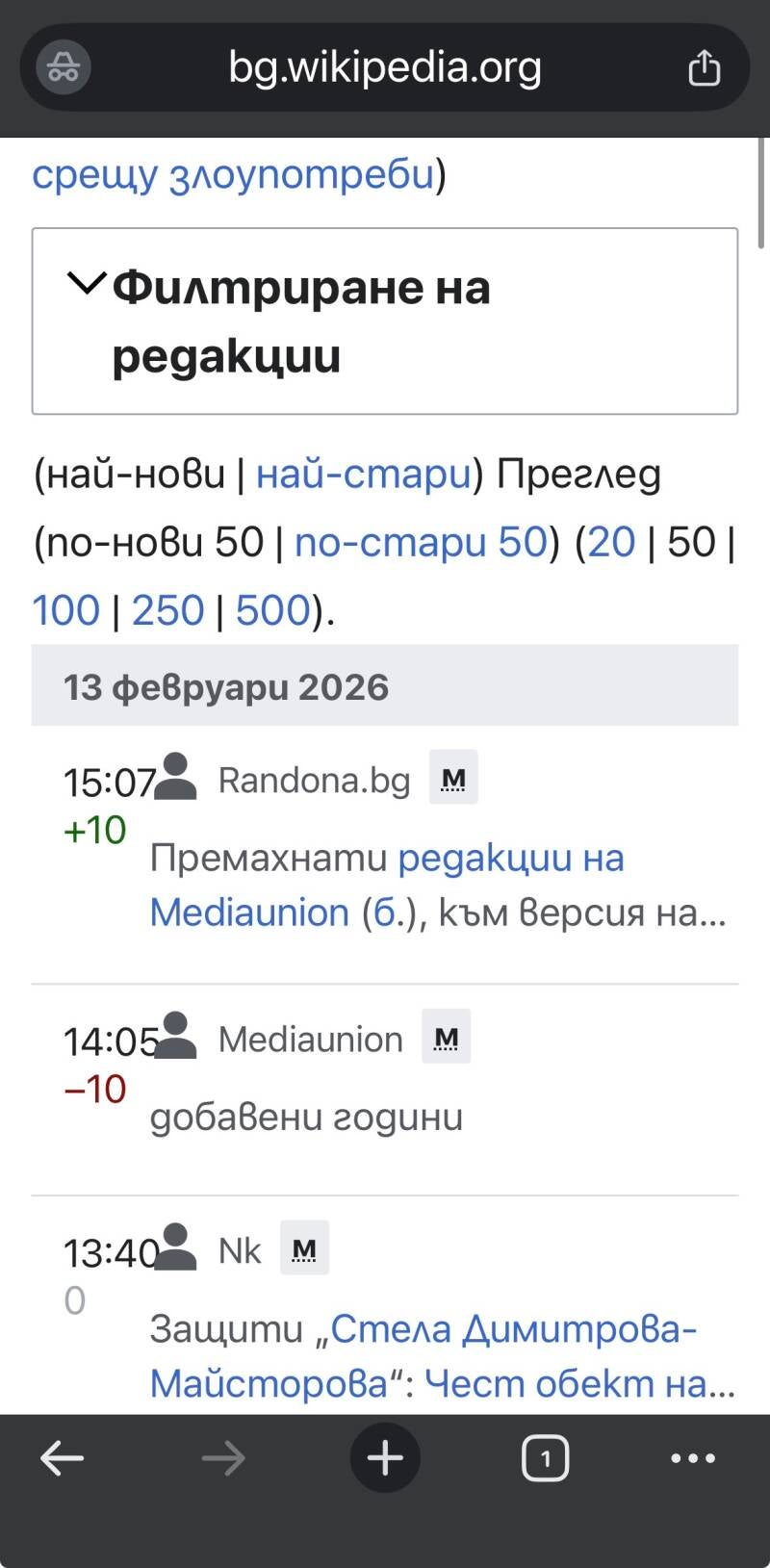
Task: Open the най-стари link
Action: click(x=363, y=475)
